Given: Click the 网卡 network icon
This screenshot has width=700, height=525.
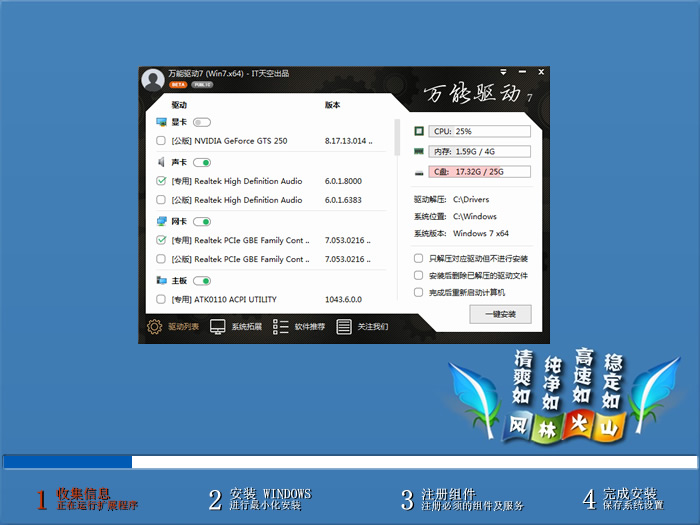Looking at the screenshot, I should [x=161, y=221].
